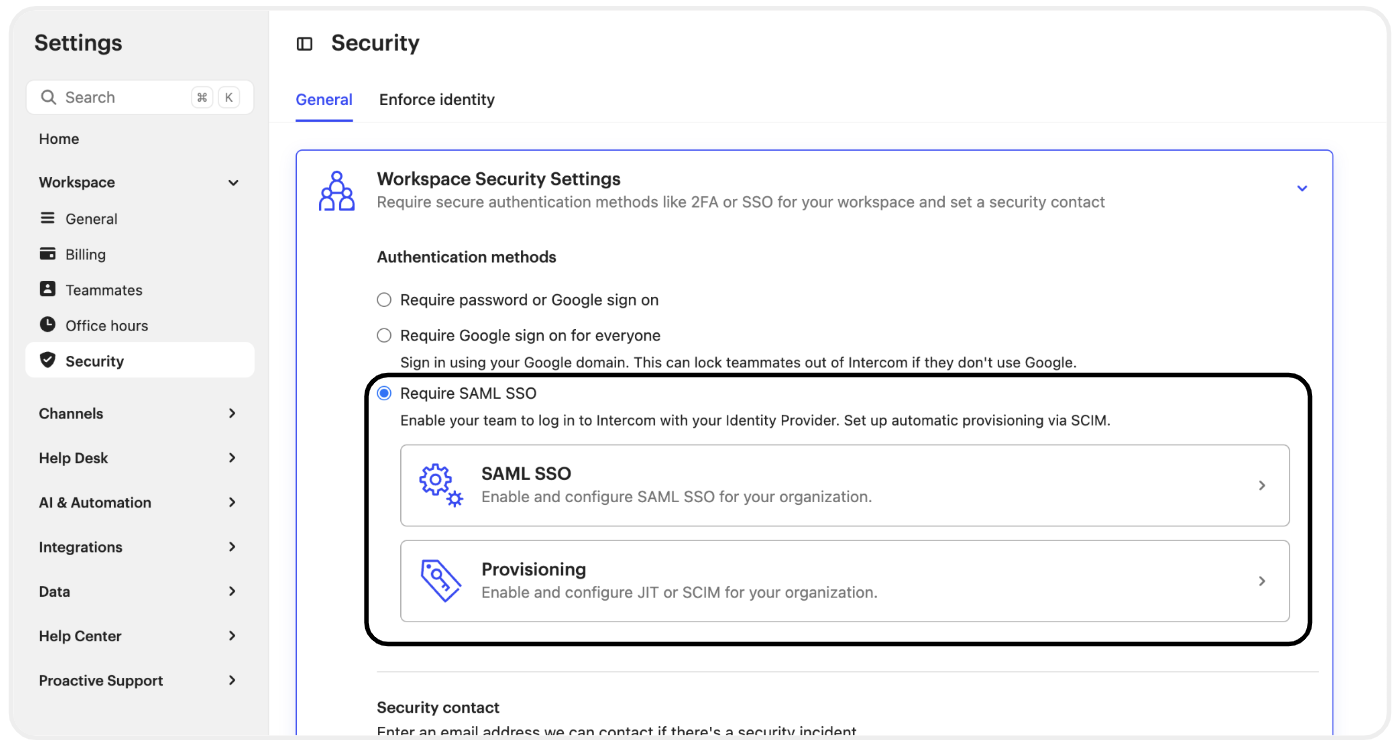Click the Billing card icon
1396x748 pixels.
[47, 254]
